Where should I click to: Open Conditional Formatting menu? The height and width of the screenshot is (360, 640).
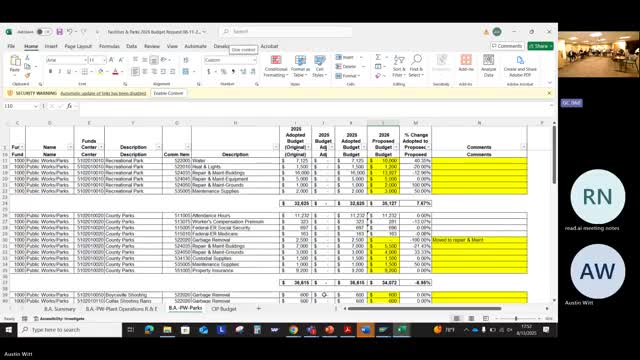coord(276,66)
